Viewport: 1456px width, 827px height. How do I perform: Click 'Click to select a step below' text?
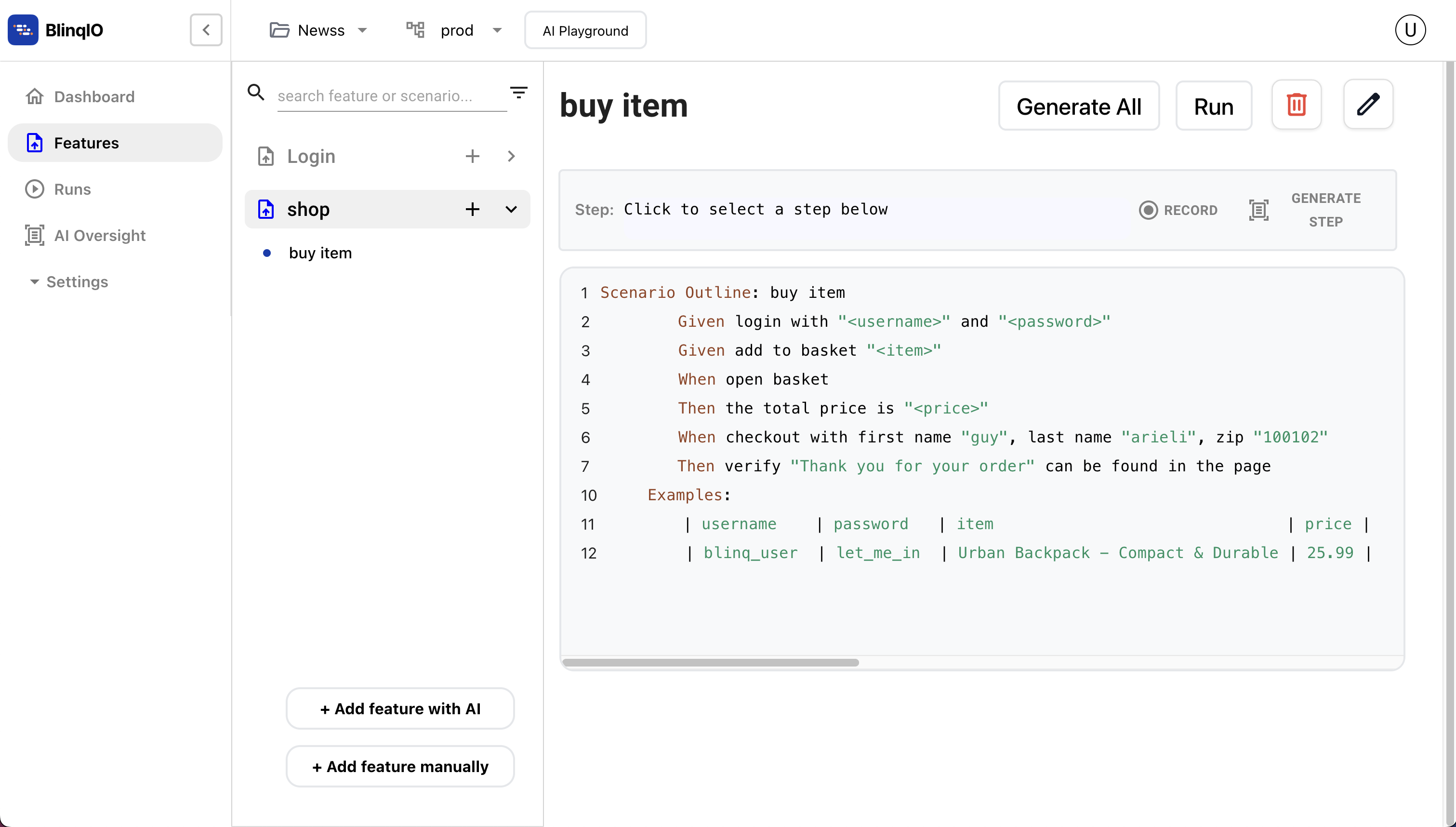point(755,209)
